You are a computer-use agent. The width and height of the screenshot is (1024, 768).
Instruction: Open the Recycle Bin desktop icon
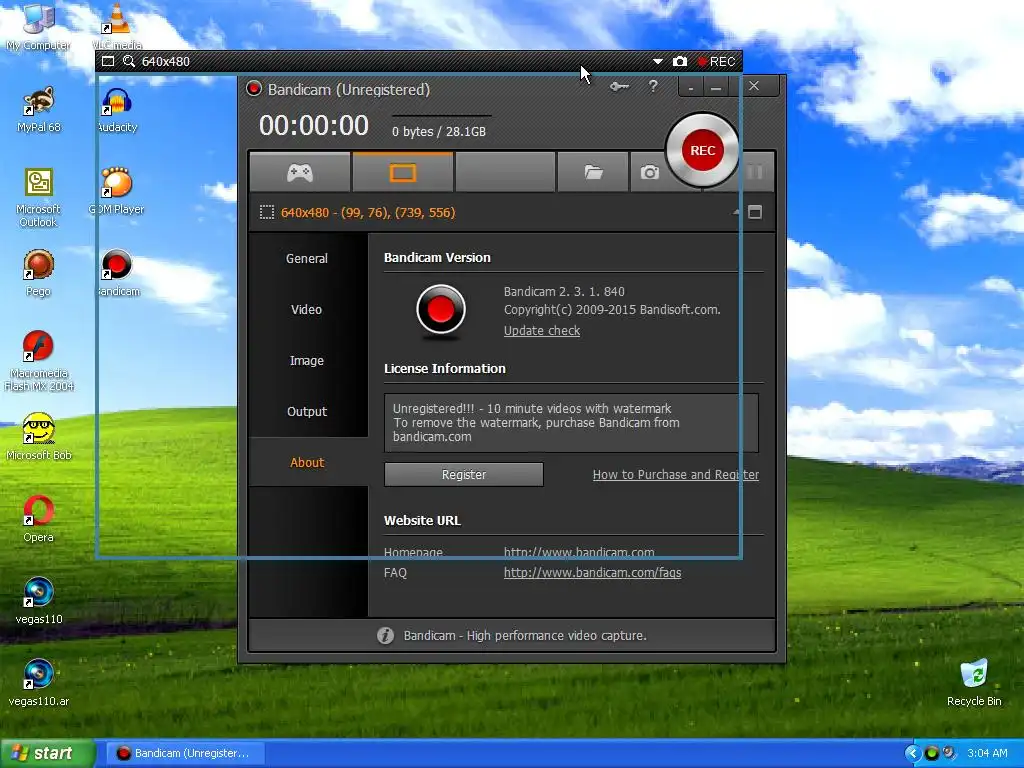click(x=974, y=684)
